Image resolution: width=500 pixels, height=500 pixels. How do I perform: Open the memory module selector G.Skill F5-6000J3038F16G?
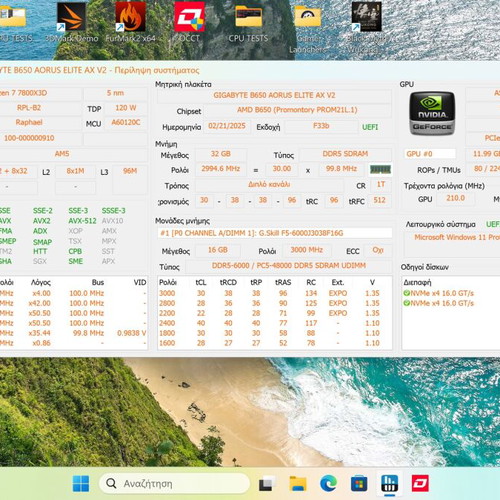pyautogui.click(x=274, y=233)
